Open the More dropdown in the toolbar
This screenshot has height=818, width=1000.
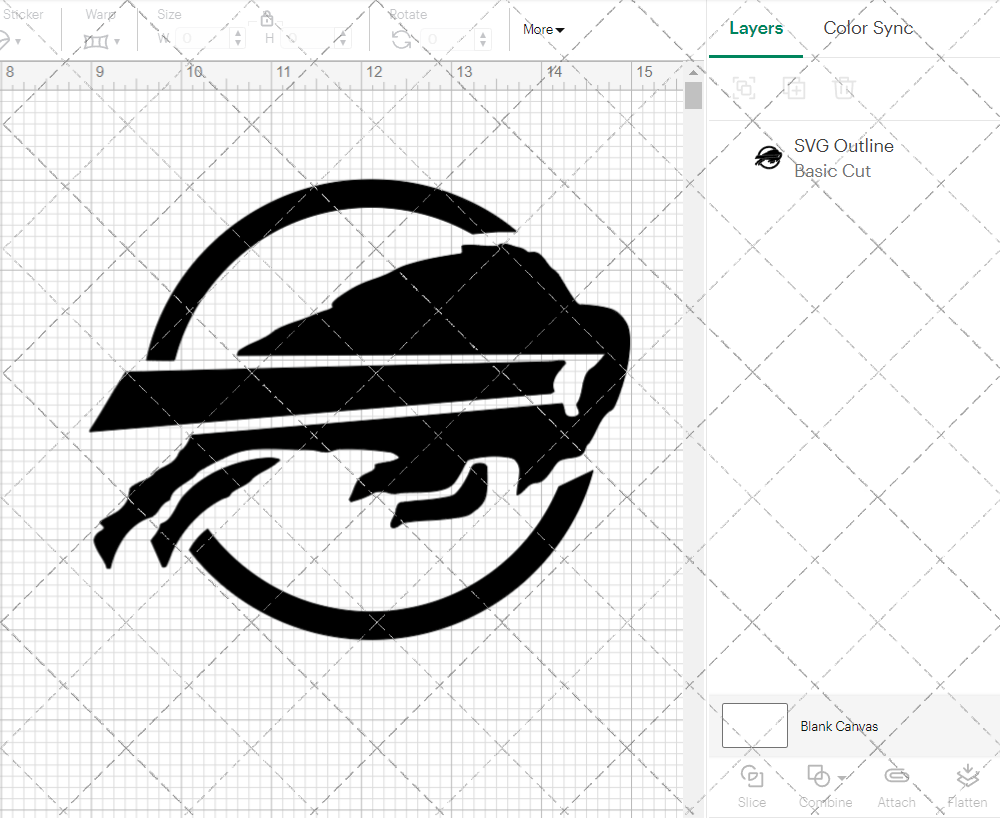coord(542,29)
